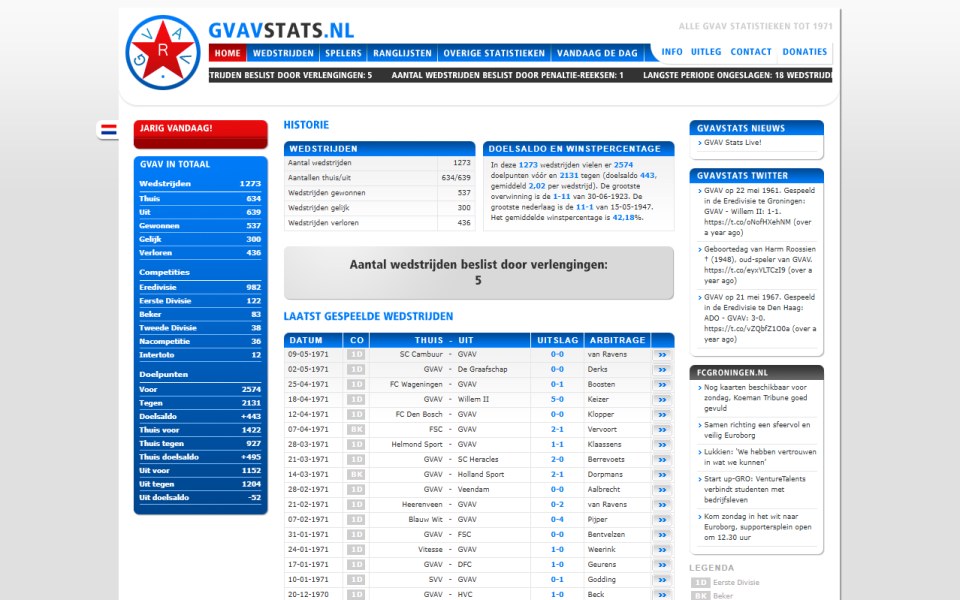This screenshot has height=600, width=960.
Task: Click the scrolling statistics ticker bar
Action: (520, 75)
